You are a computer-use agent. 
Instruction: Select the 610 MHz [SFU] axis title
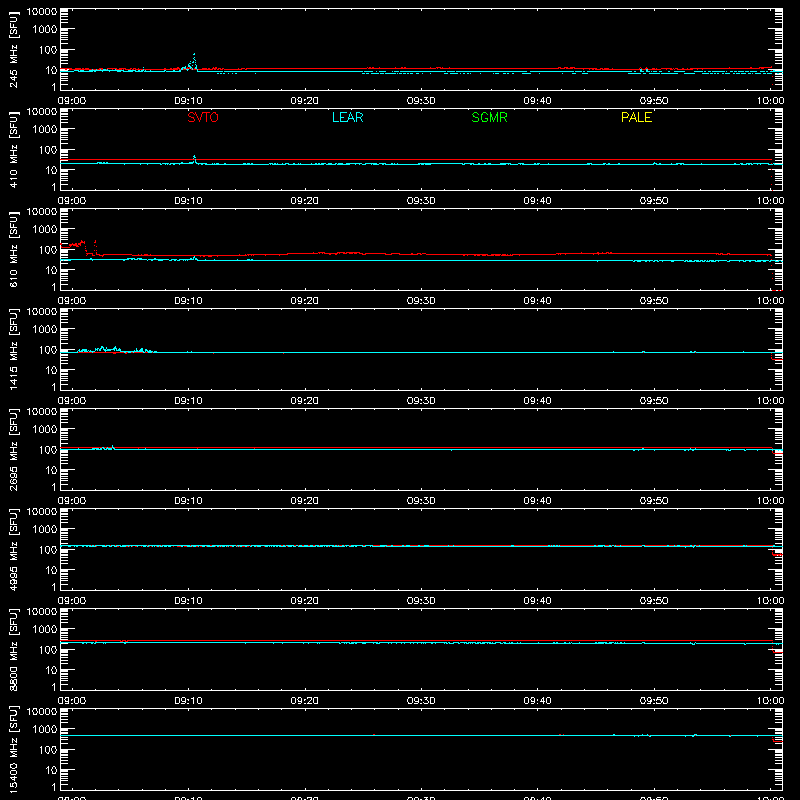coord(13,249)
